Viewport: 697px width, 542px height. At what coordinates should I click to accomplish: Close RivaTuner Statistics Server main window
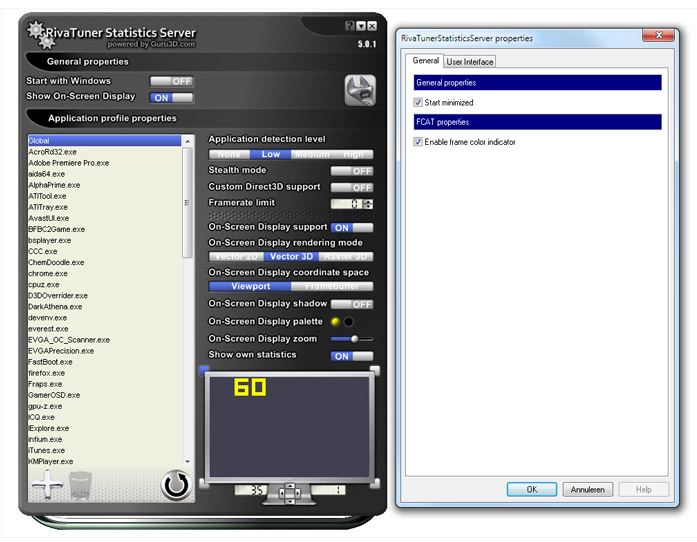[x=372, y=26]
